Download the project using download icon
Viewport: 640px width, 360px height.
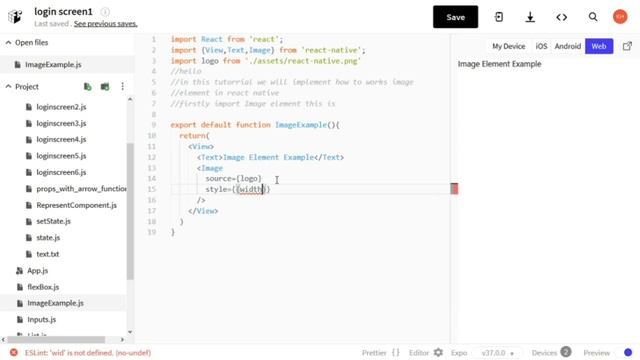[530, 17]
